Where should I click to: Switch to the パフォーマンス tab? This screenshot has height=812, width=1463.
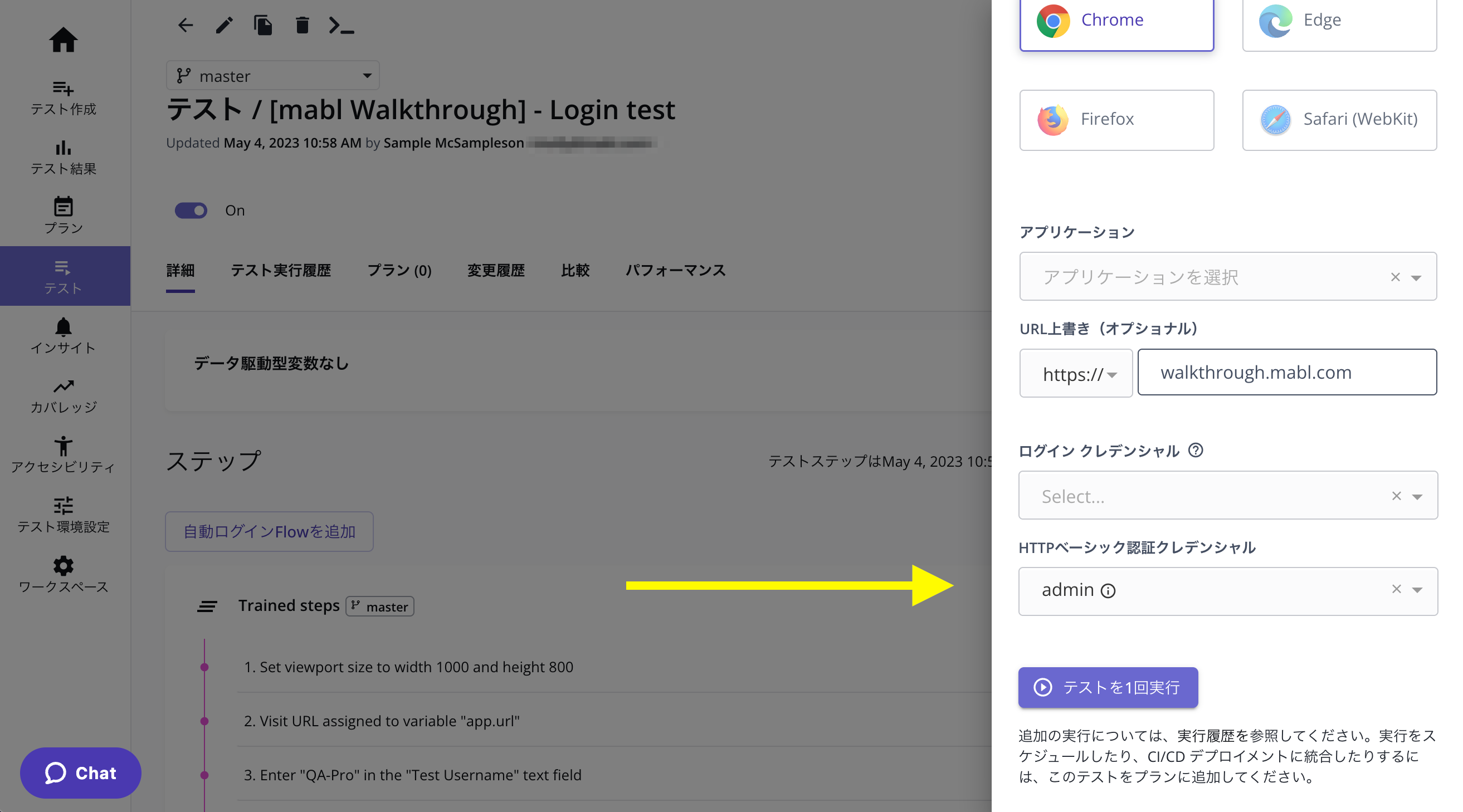675,271
